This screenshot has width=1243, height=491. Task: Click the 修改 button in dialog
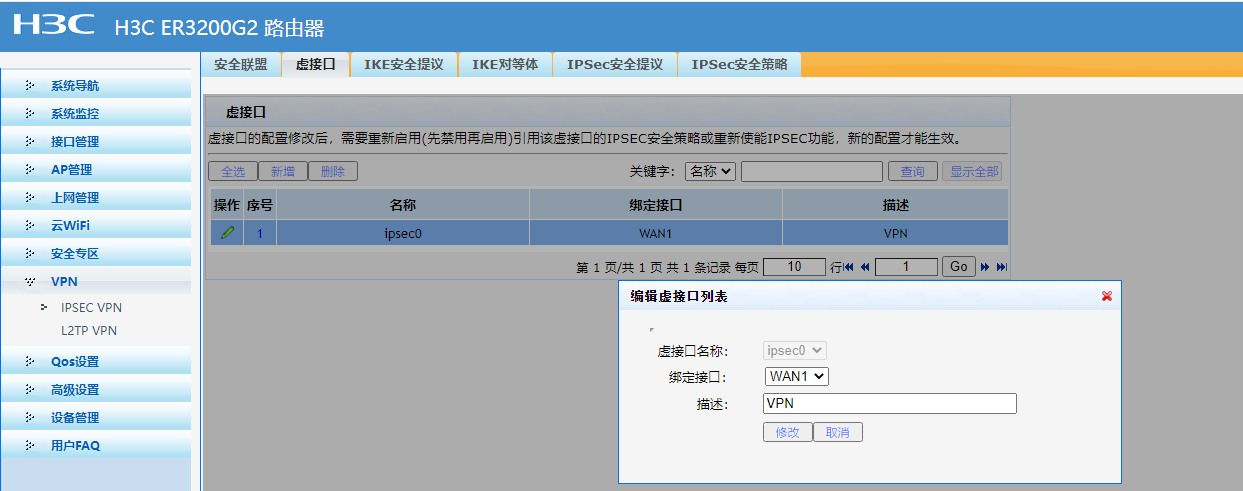point(788,432)
